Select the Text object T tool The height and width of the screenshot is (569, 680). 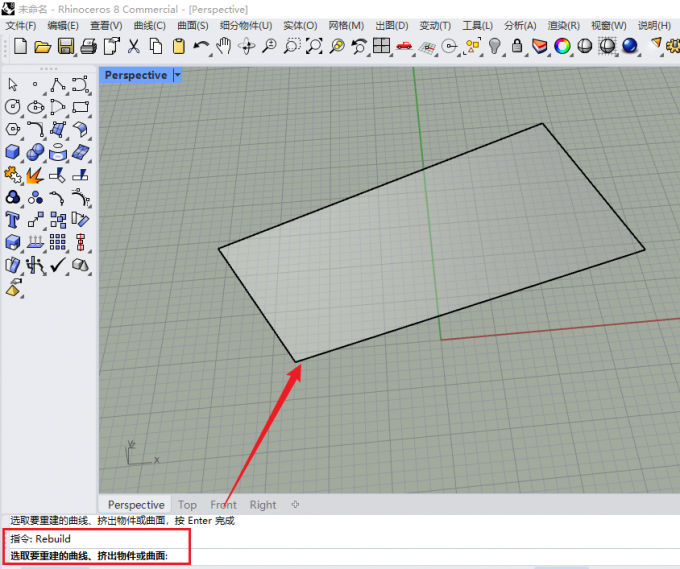tap(13, 220)
